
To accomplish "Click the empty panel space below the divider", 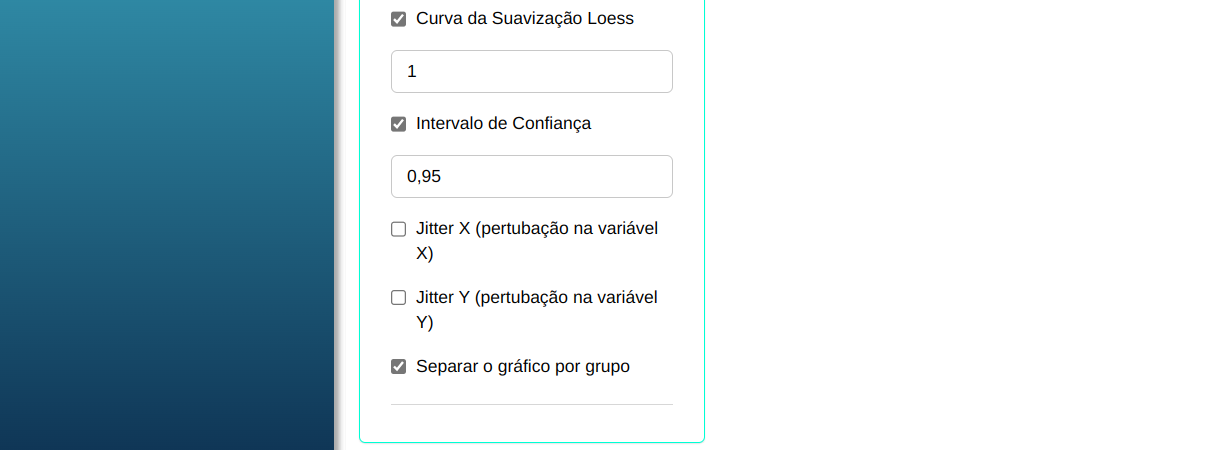I will pos(531,423).
